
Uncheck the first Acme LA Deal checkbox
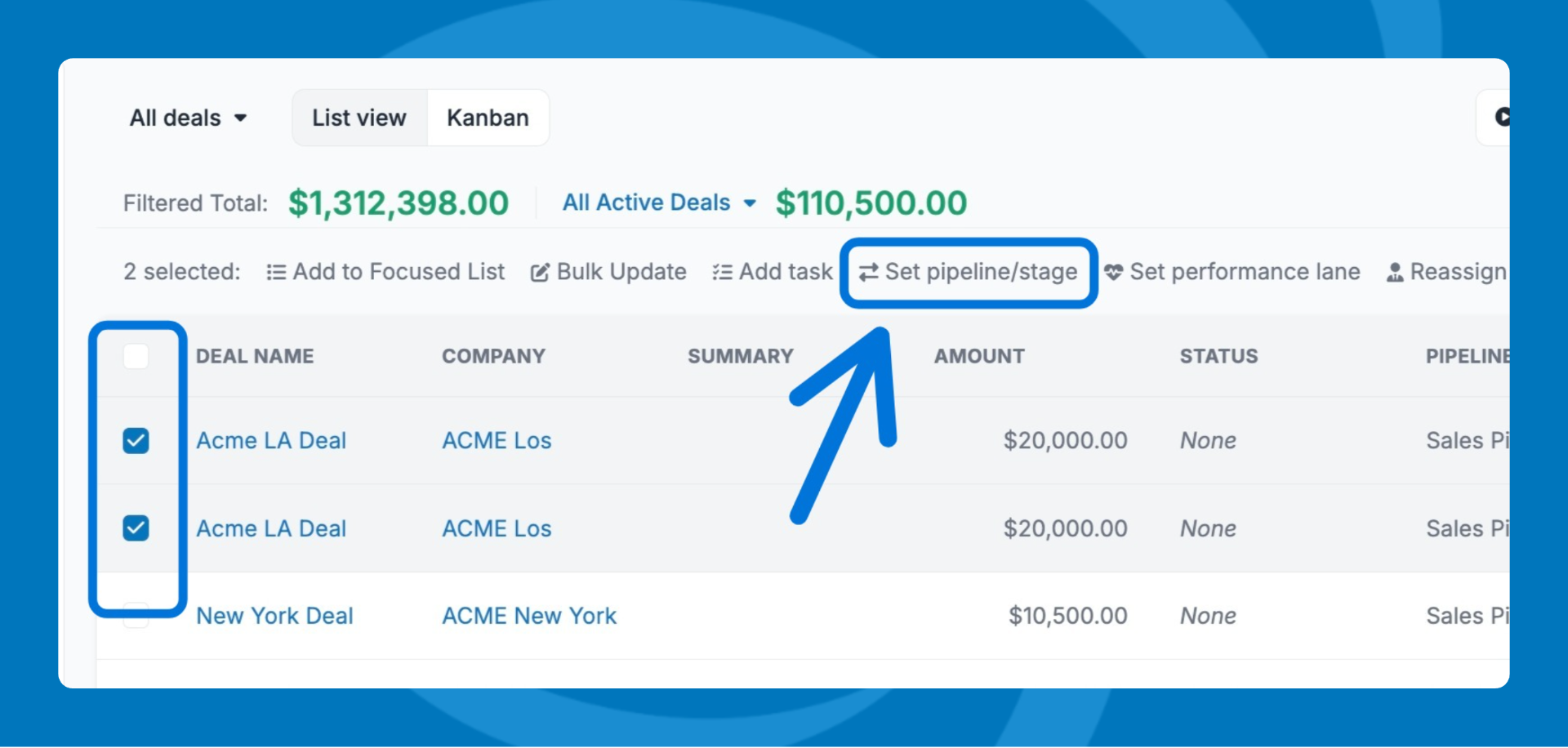coord(136,441)
